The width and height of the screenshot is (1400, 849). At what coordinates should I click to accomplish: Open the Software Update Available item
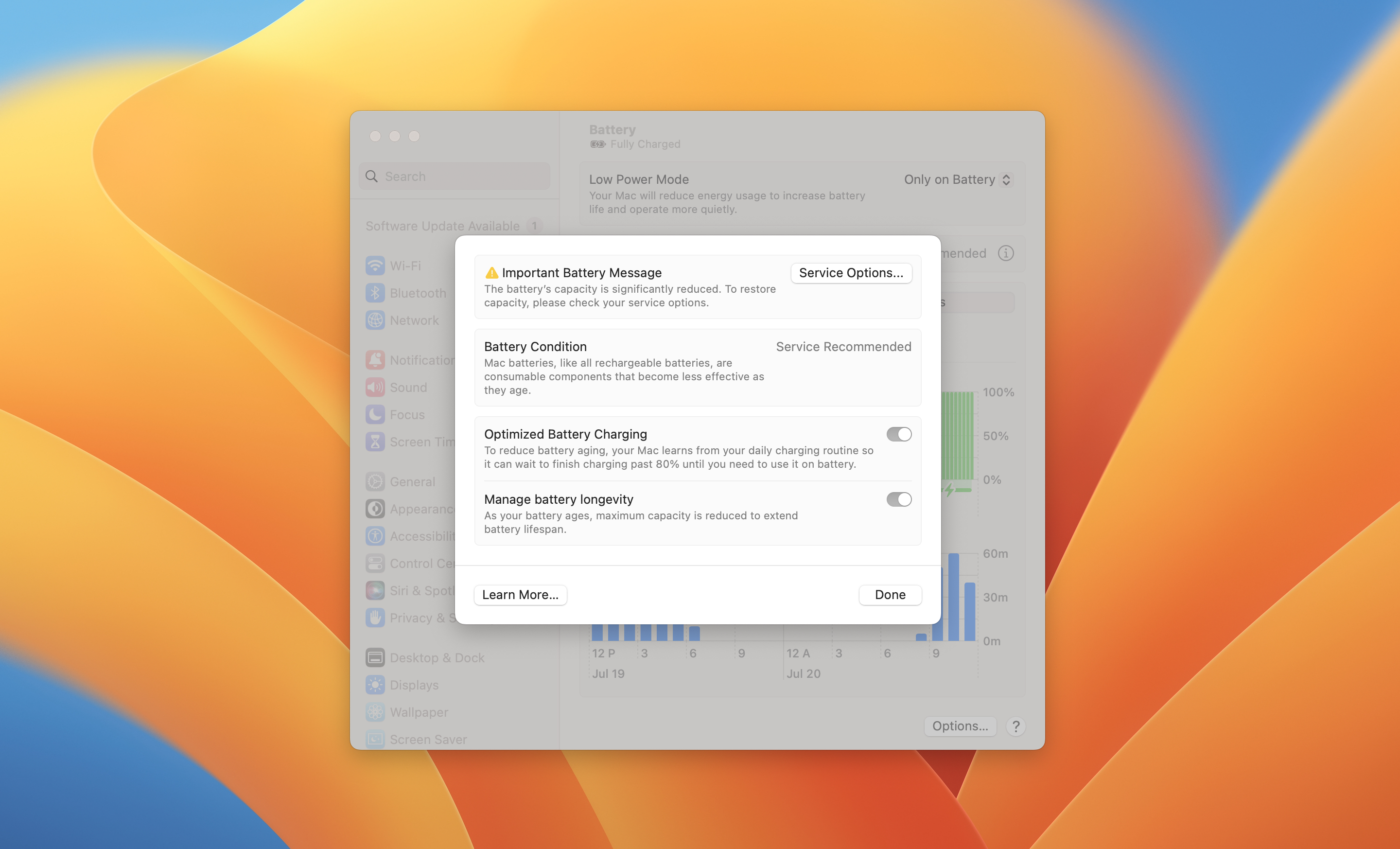[x=443, y=226]
